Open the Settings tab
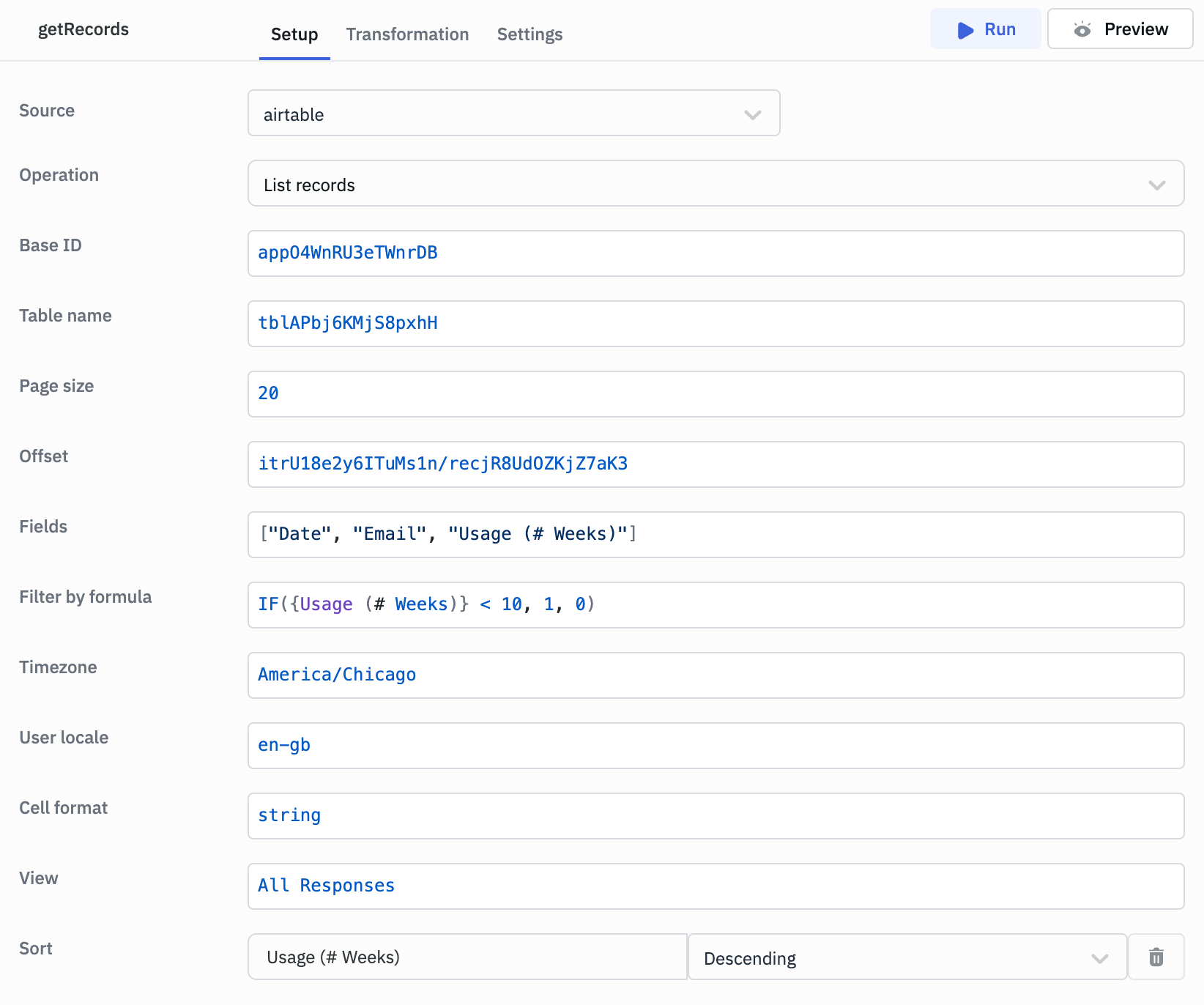This screenshot has height=1005, width=1204. coord(529,34)
